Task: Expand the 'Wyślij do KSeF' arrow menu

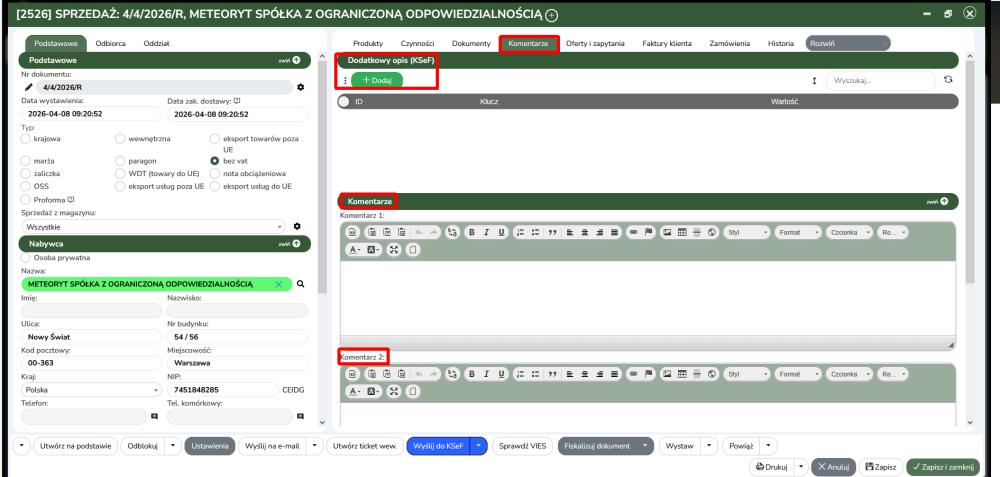Action: click(x=481, y=446)
